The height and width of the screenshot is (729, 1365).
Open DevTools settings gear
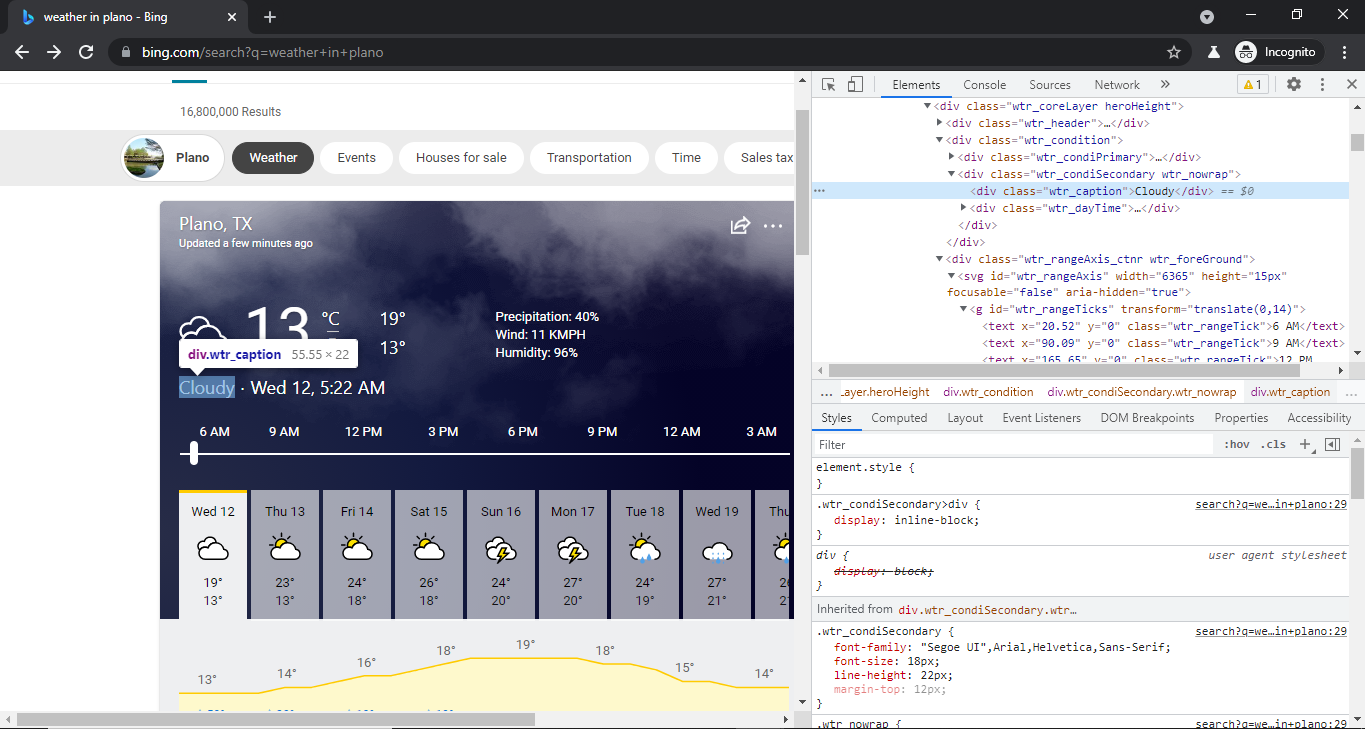point(1294,85)
